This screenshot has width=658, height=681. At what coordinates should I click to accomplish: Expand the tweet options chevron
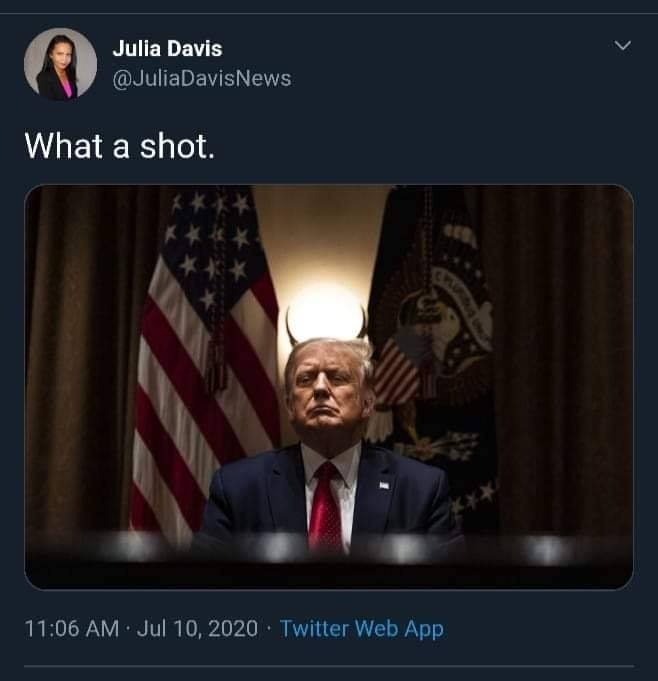[622, 45]
